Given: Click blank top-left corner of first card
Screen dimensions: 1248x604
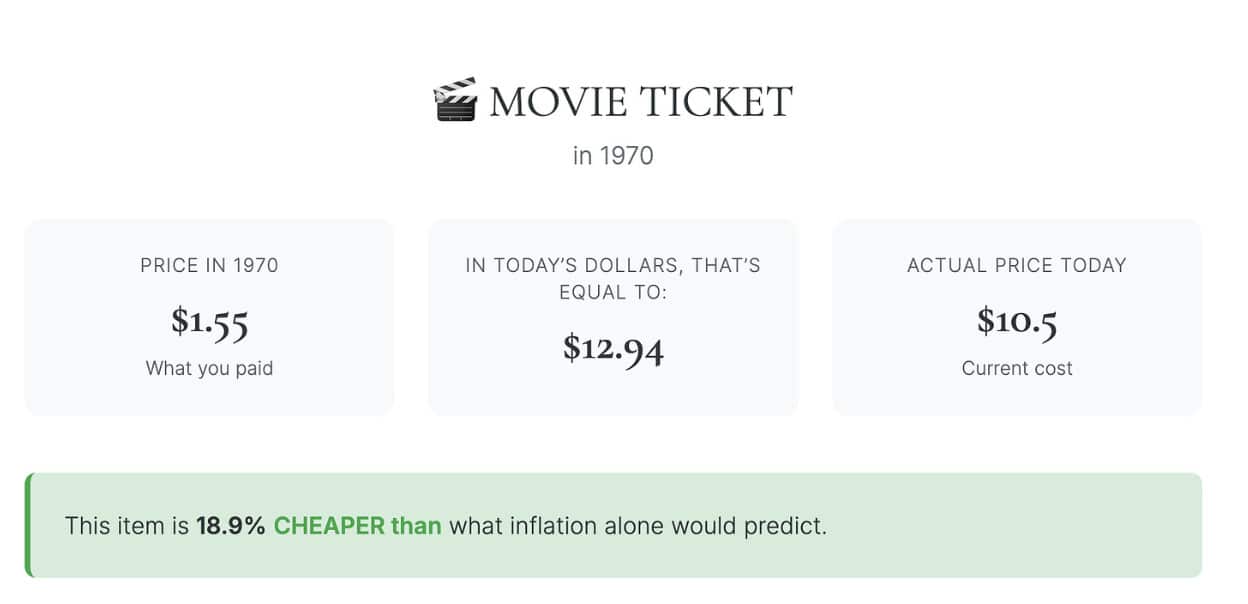Looking at the screenshot, I should click(50, 238).
